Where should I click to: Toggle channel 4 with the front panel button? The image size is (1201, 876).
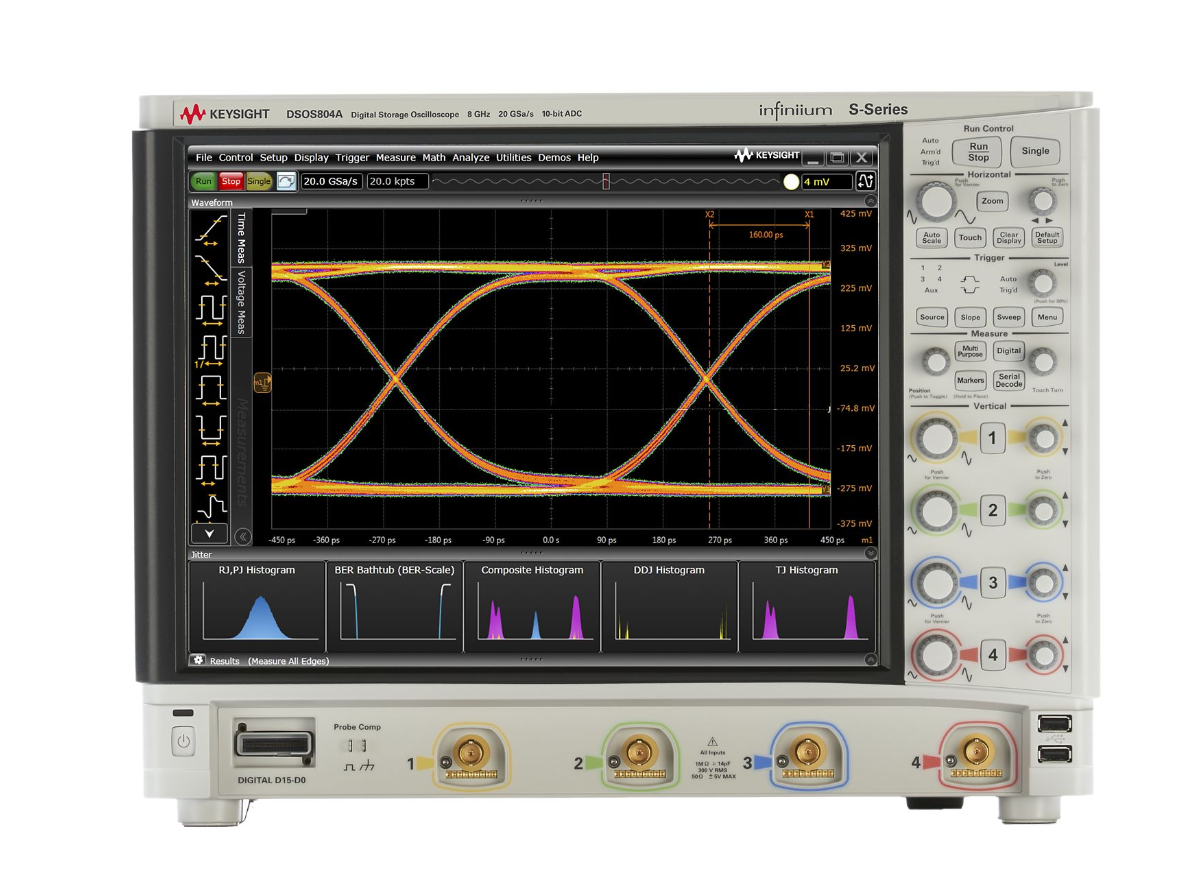click(x=992, y=655)
